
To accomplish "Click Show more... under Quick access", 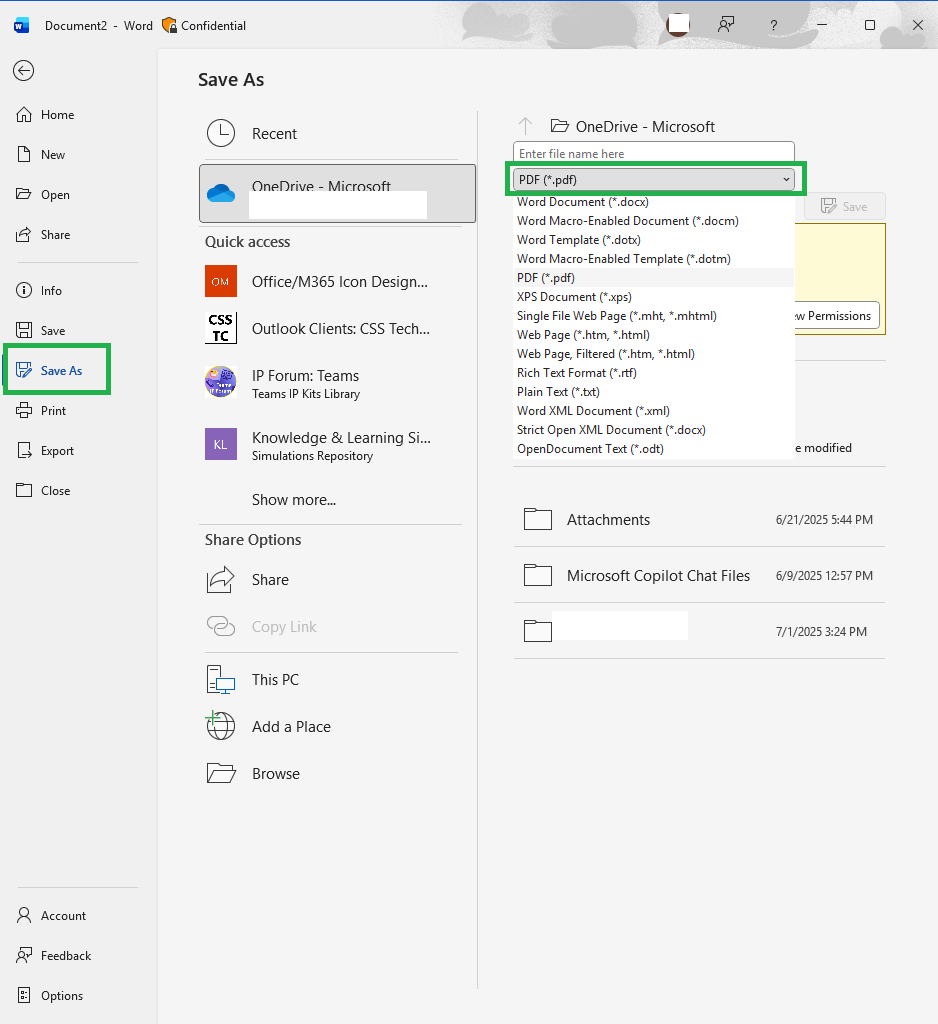I will point(294,500).
